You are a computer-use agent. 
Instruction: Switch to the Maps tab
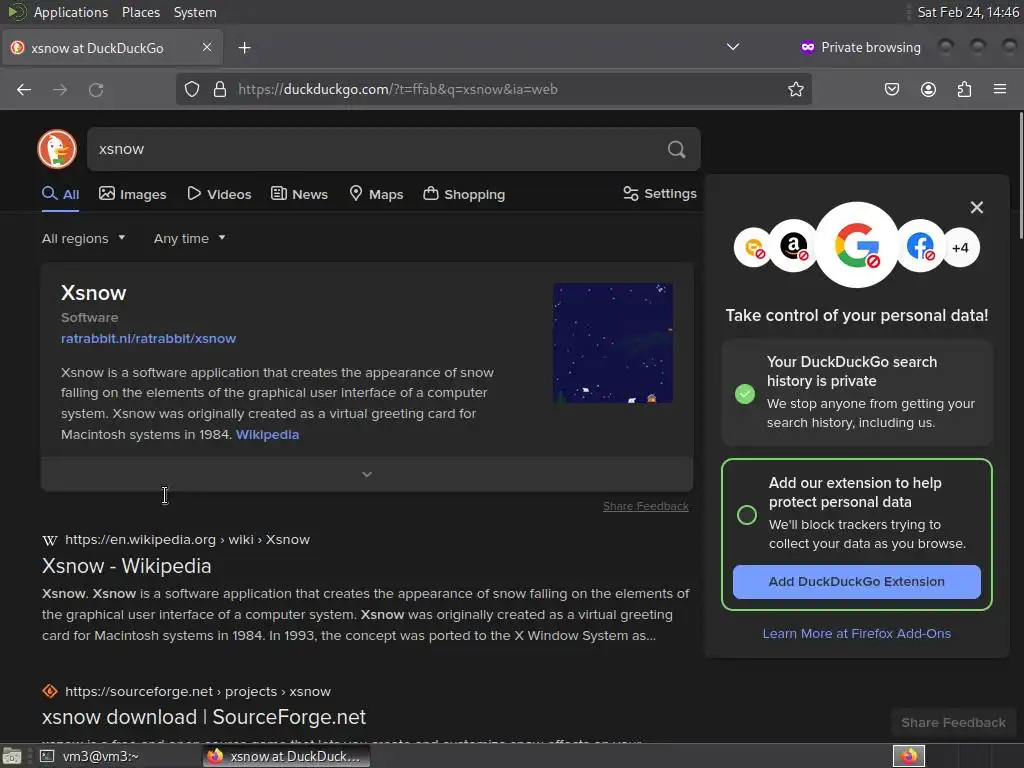point(376,194)
